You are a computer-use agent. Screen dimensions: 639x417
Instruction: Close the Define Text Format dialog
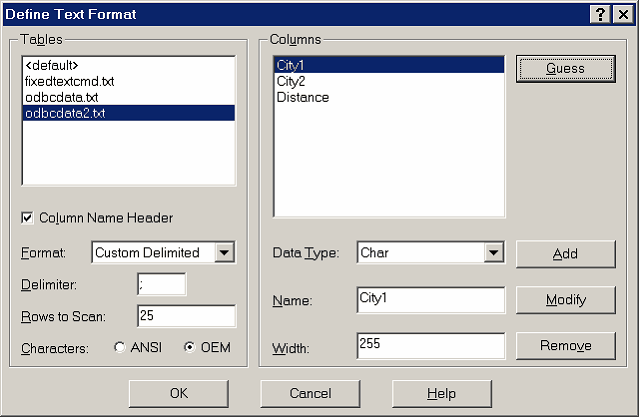click(622, 13)
